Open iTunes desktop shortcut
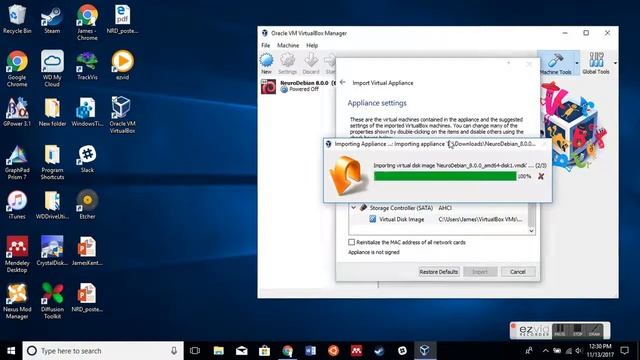 point(17,205)
